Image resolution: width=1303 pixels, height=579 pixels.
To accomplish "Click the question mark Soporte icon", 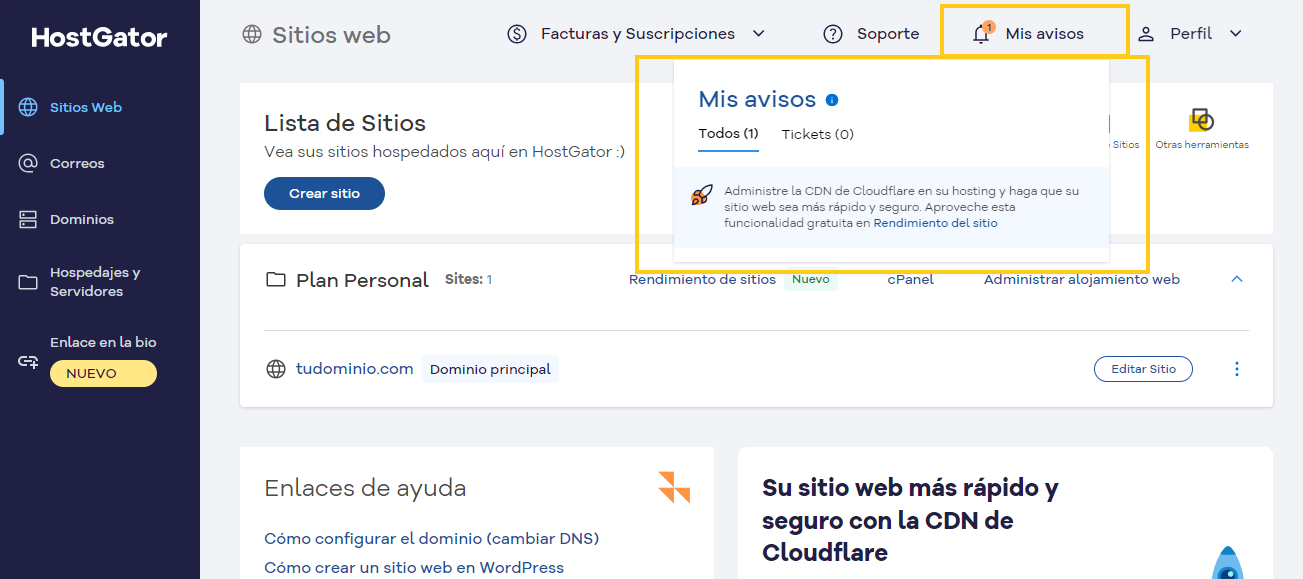I will (833, 34).
